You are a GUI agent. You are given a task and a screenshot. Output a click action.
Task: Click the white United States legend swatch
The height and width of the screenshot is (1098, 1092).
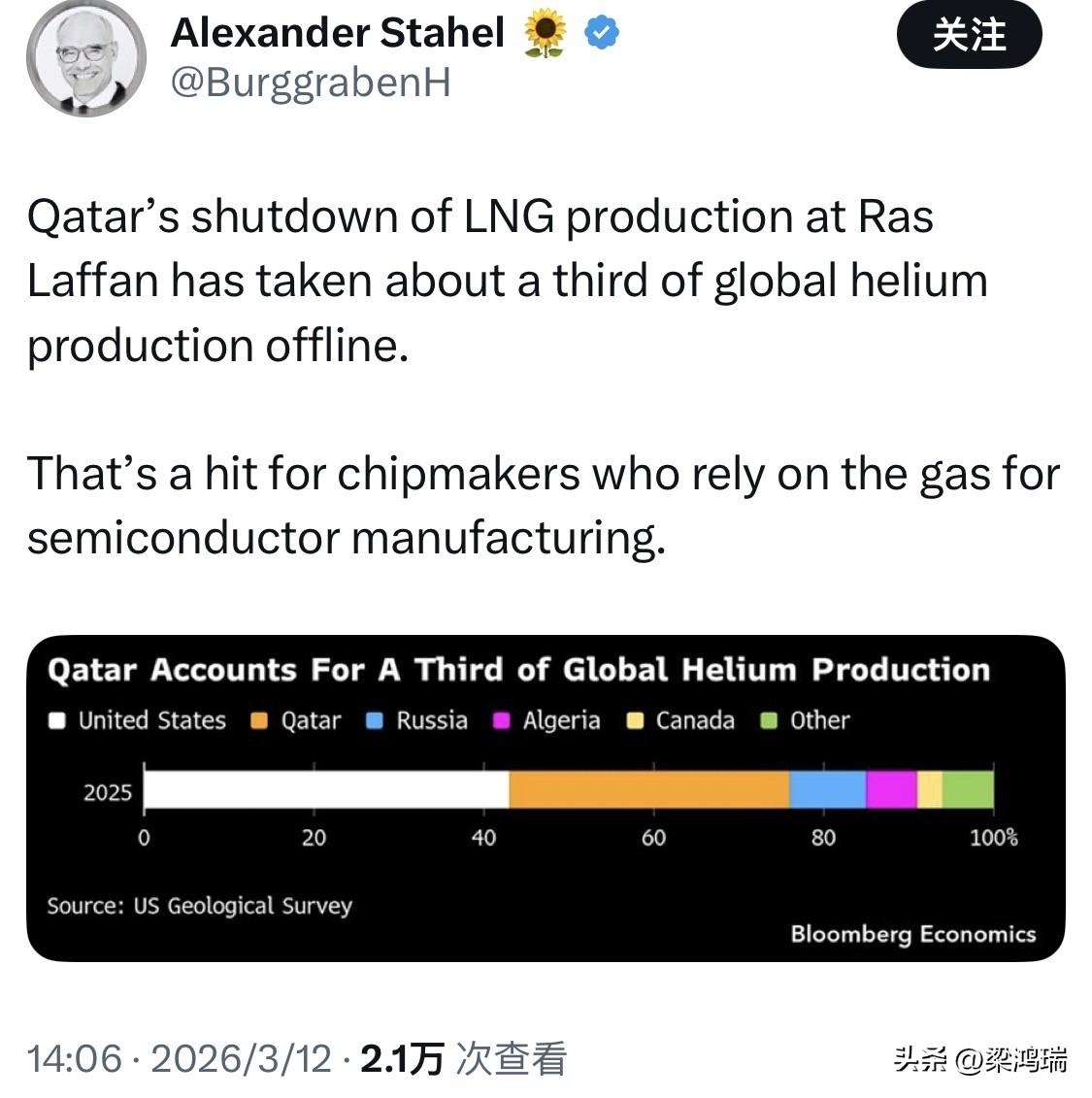[x=58, y=721]
